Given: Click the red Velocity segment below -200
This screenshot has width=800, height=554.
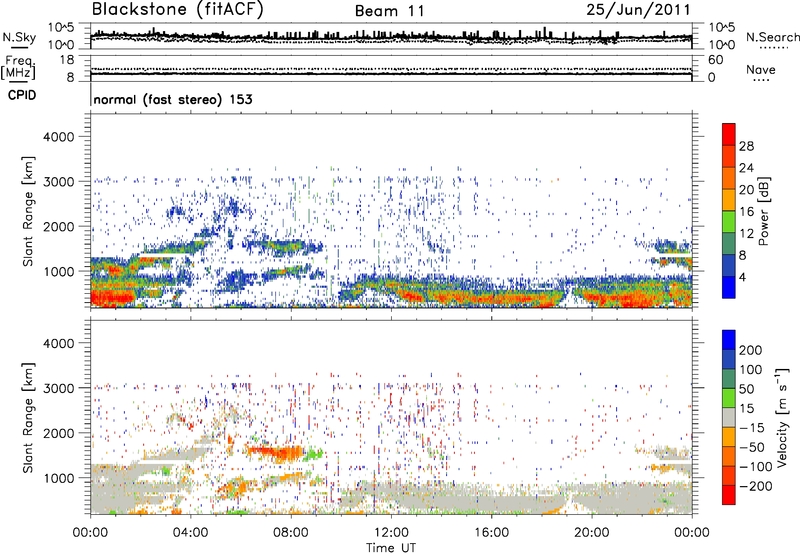Looking at the screenshot, I should 729,495.
